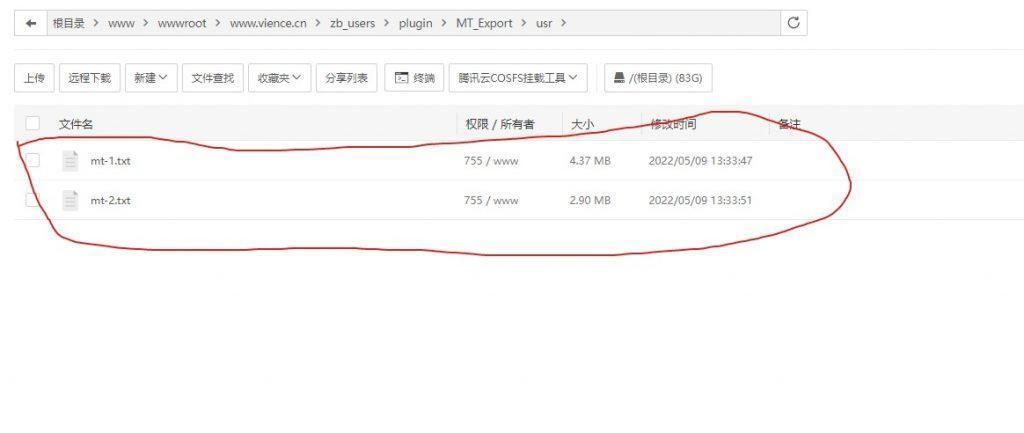Viewport: 1024px width, 433px height.
Task: Click the back arrow icon
Action: coord(32,23)
